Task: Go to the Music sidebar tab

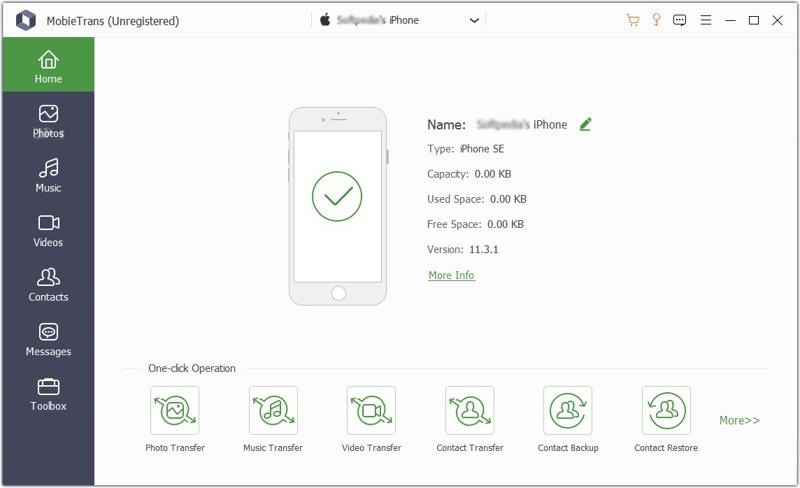Action: (x=48, y=175)
